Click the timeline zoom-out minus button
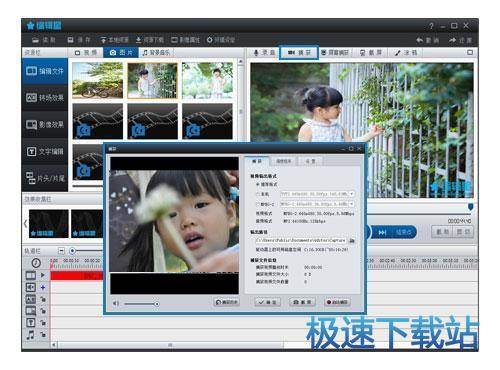The image size is (500, 370). point(61,250)
